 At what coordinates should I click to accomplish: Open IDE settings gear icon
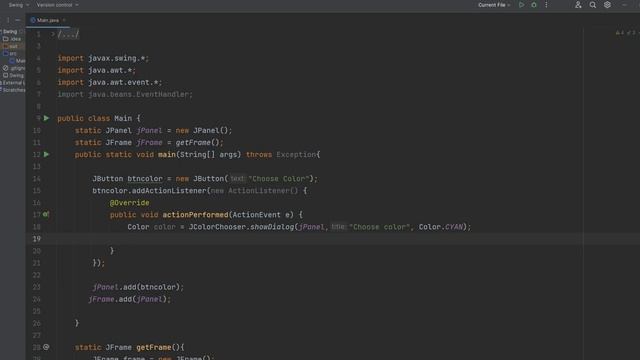[607, 5]
